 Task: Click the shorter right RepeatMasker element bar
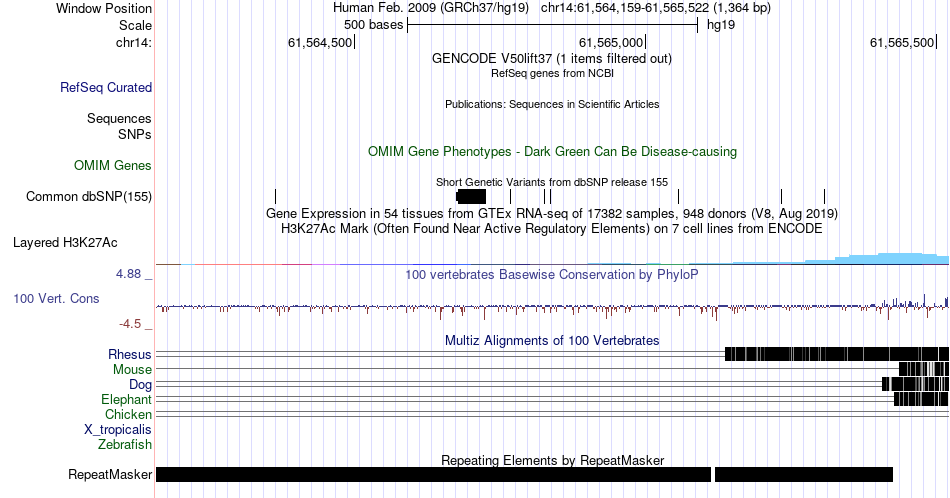click(804, 474)
